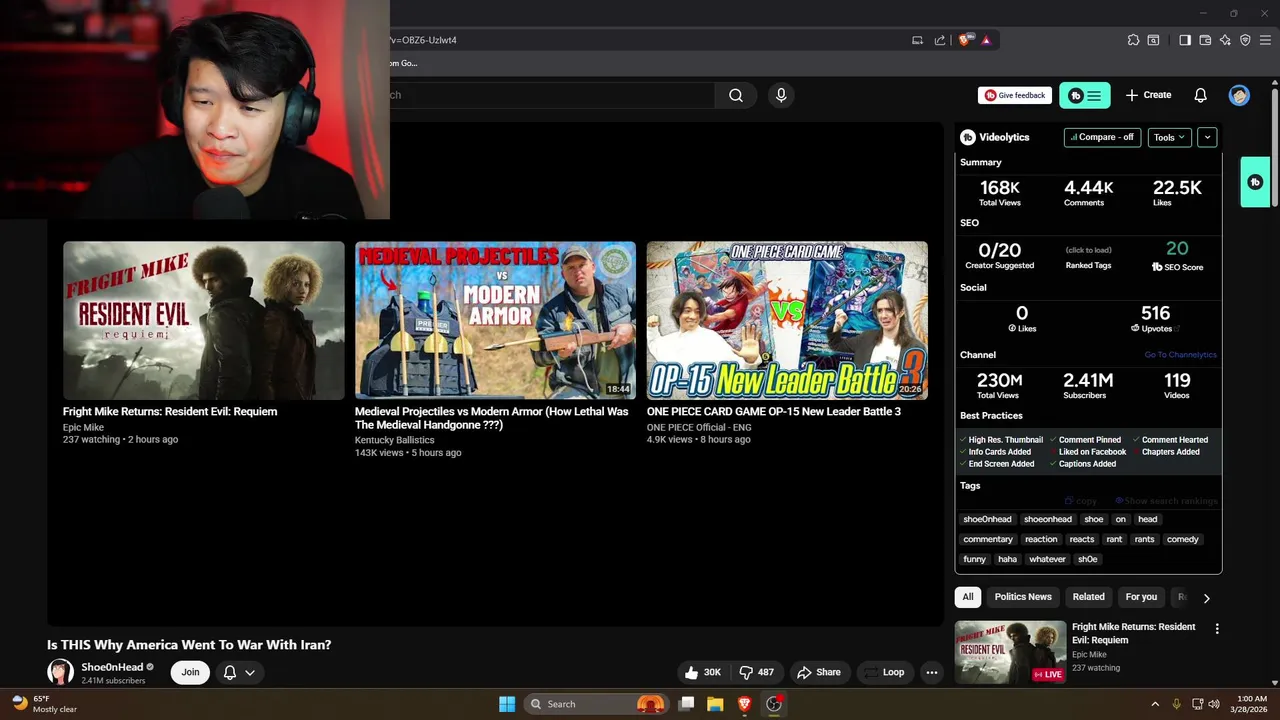
Task: Open Medieval Projectiles vs Modern Armor thumbnail
Action: (x=495, y=320)
